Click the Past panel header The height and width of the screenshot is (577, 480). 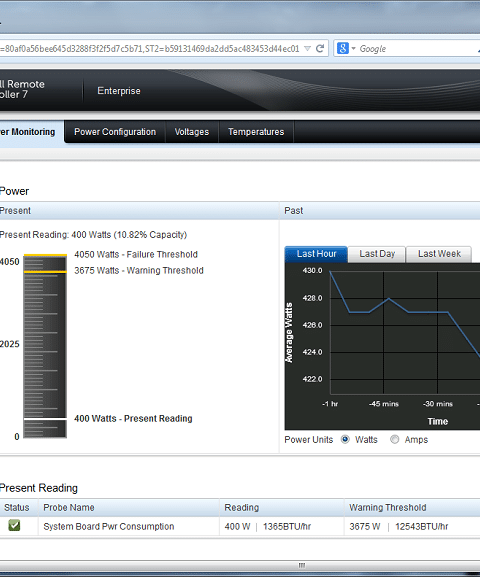380,211
